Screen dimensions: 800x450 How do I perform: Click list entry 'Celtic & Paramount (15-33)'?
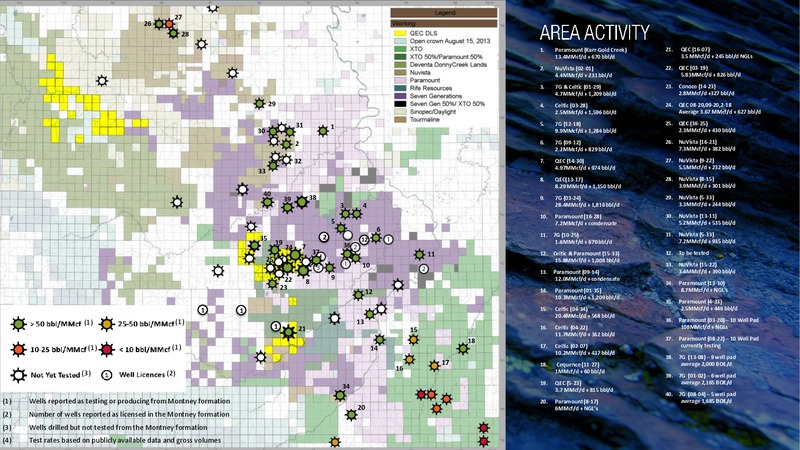point(587,254)
